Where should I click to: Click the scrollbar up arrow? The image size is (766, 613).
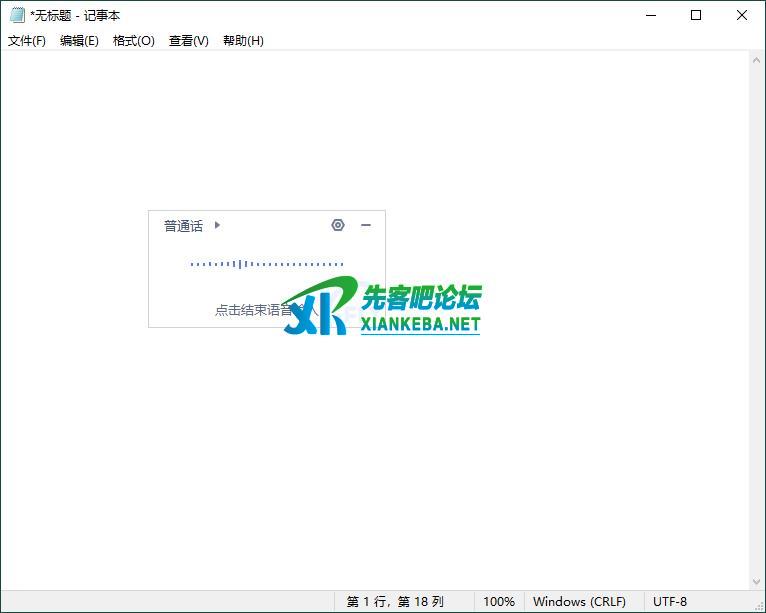click(x=756, y=61)
